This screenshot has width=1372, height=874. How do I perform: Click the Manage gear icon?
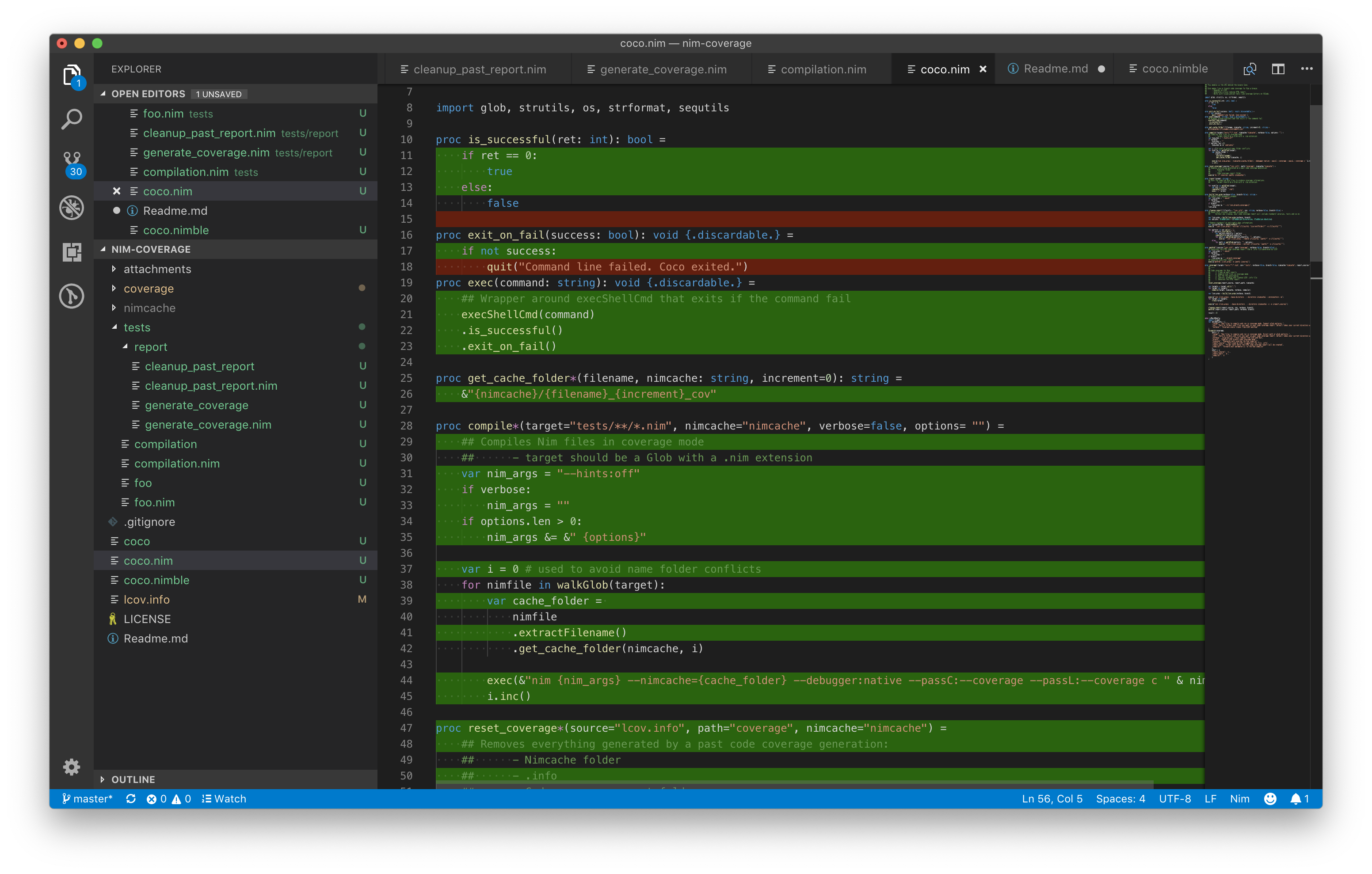(x=72, y=767)
